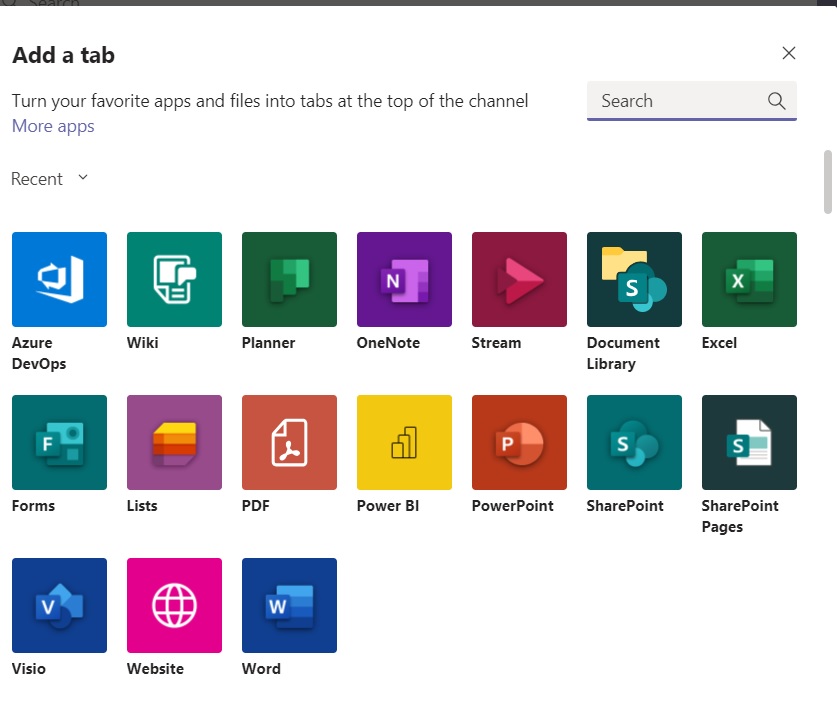
Task: Click the app Search input field
Action: [x=680, y=101]
